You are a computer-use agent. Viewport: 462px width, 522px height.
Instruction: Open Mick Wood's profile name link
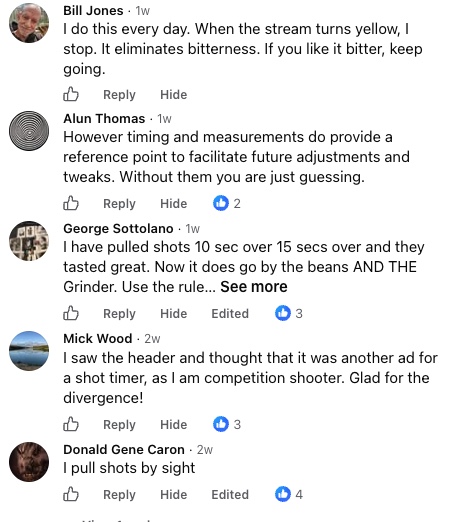[x=98, y=338]
